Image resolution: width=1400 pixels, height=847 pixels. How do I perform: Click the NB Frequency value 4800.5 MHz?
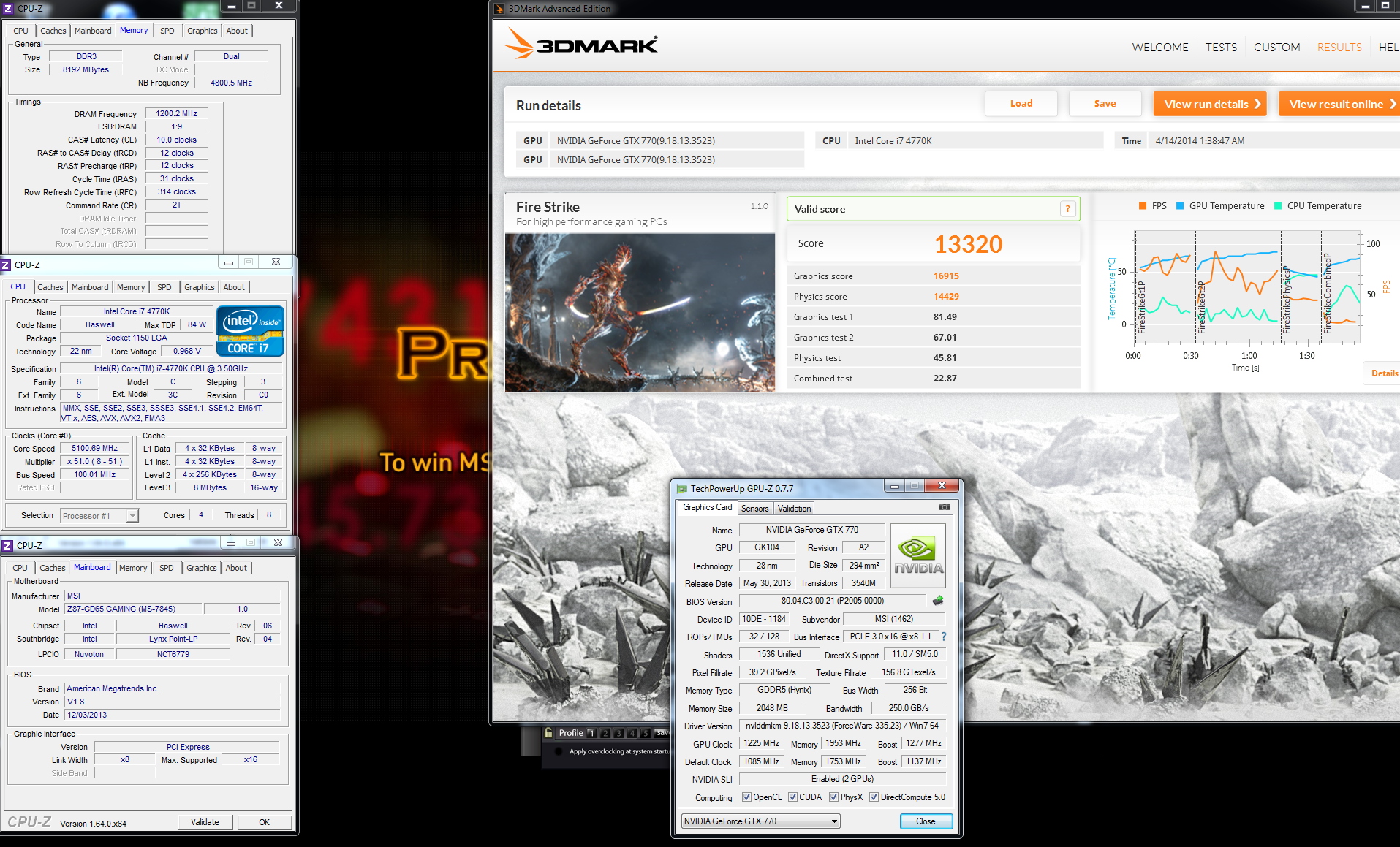click(231, 83)
